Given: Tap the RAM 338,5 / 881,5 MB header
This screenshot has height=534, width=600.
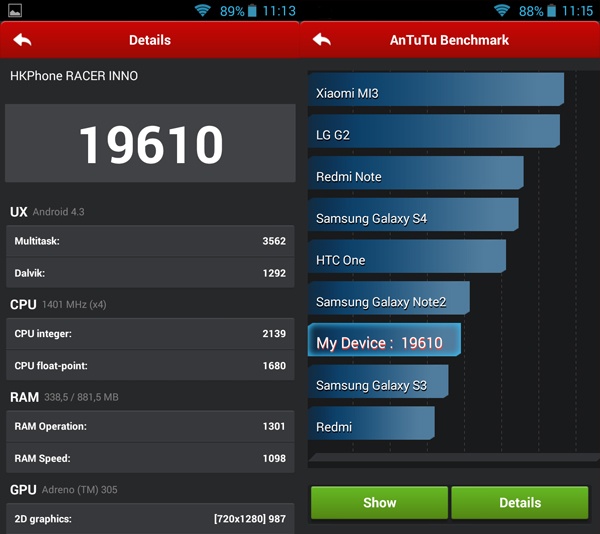Looking at the screenshot, I should 64,397.
